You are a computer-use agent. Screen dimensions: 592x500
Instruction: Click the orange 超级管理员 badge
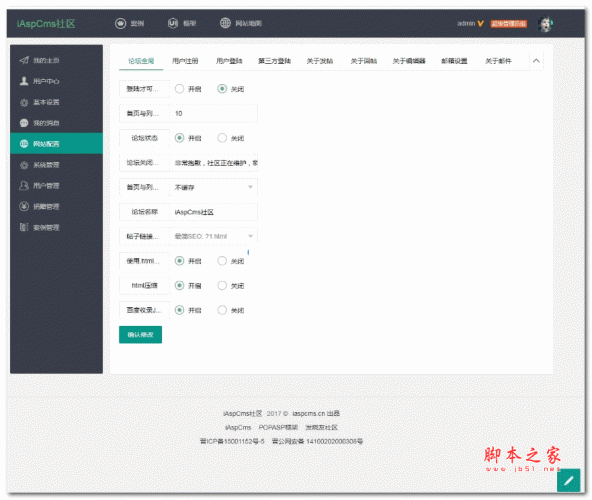(x=509, y=24)
